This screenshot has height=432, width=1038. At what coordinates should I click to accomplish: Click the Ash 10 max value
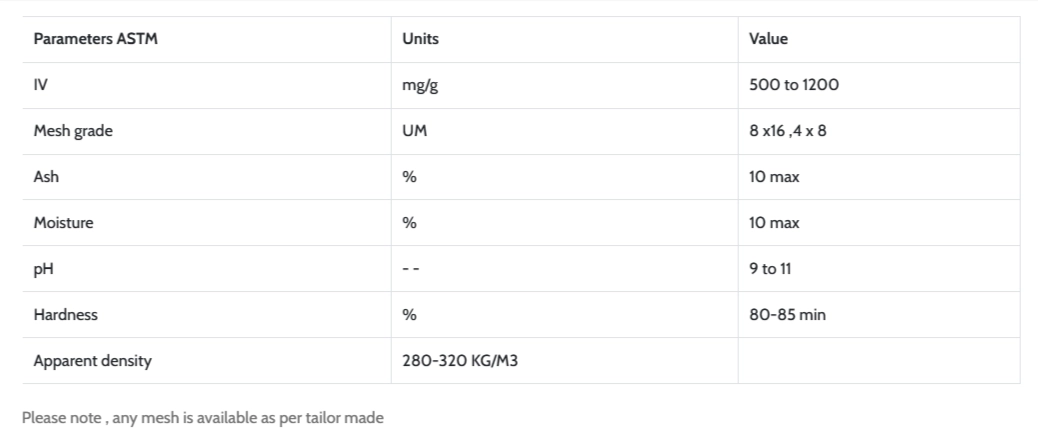click(x=775, y=177)
